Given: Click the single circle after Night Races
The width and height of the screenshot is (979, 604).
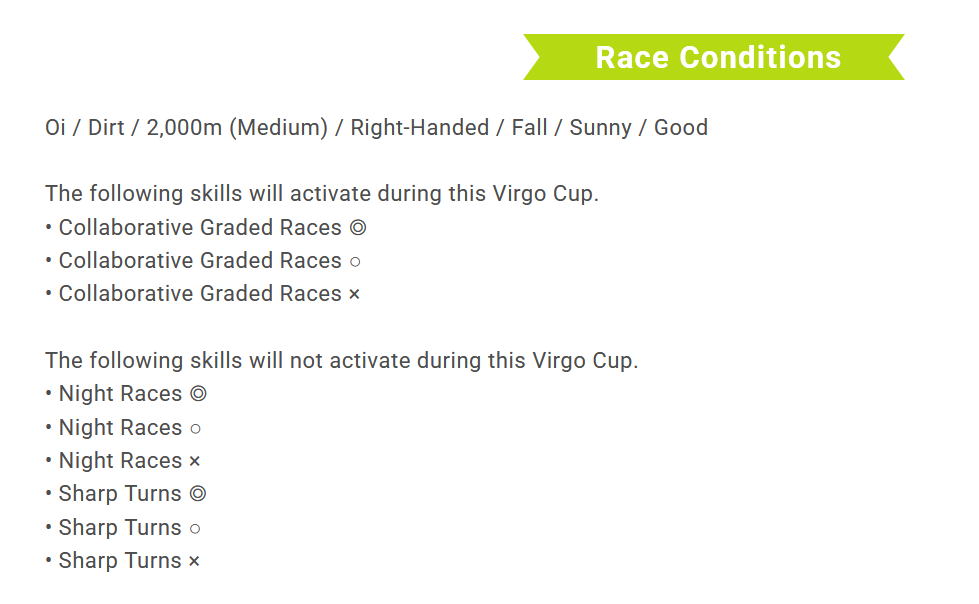Looking at the screenshot, I should [195, 428].
